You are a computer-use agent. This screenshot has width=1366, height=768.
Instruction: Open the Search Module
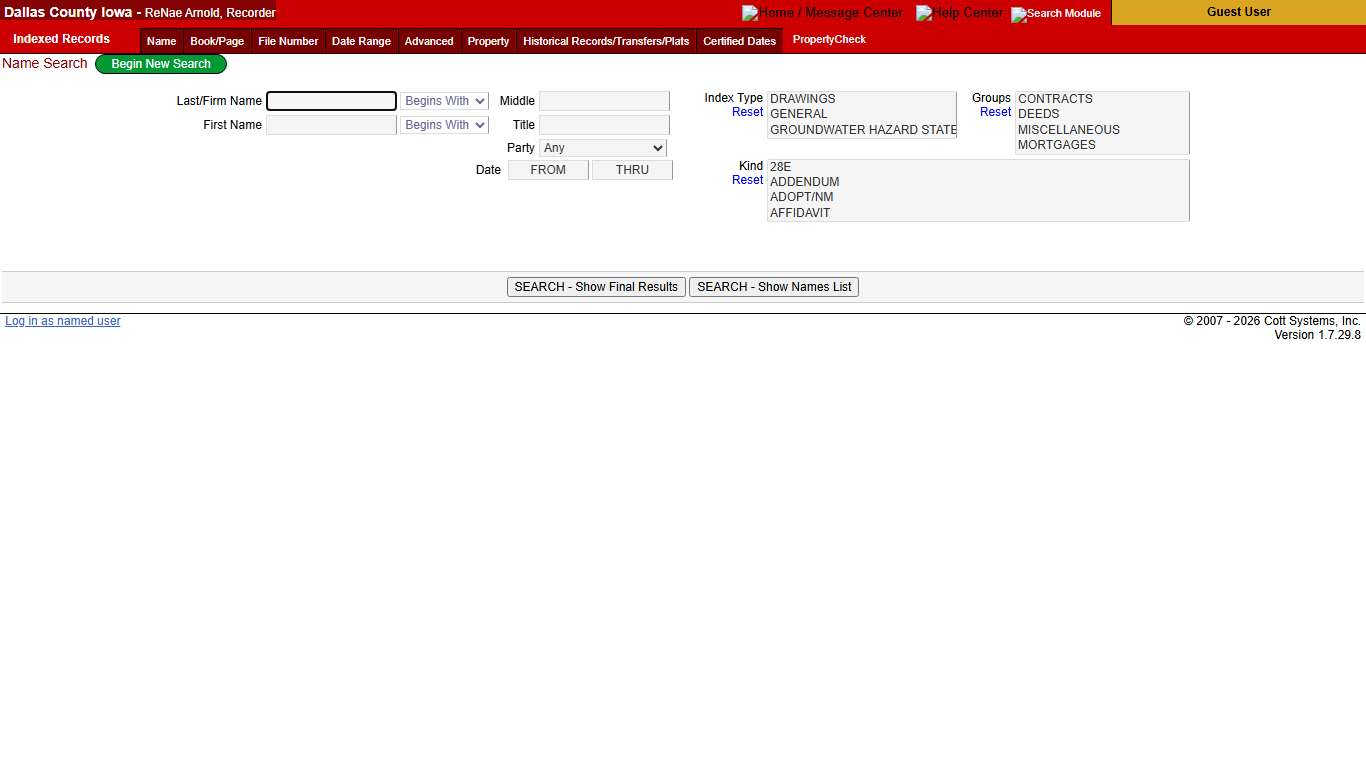[x=1055, y=14]
